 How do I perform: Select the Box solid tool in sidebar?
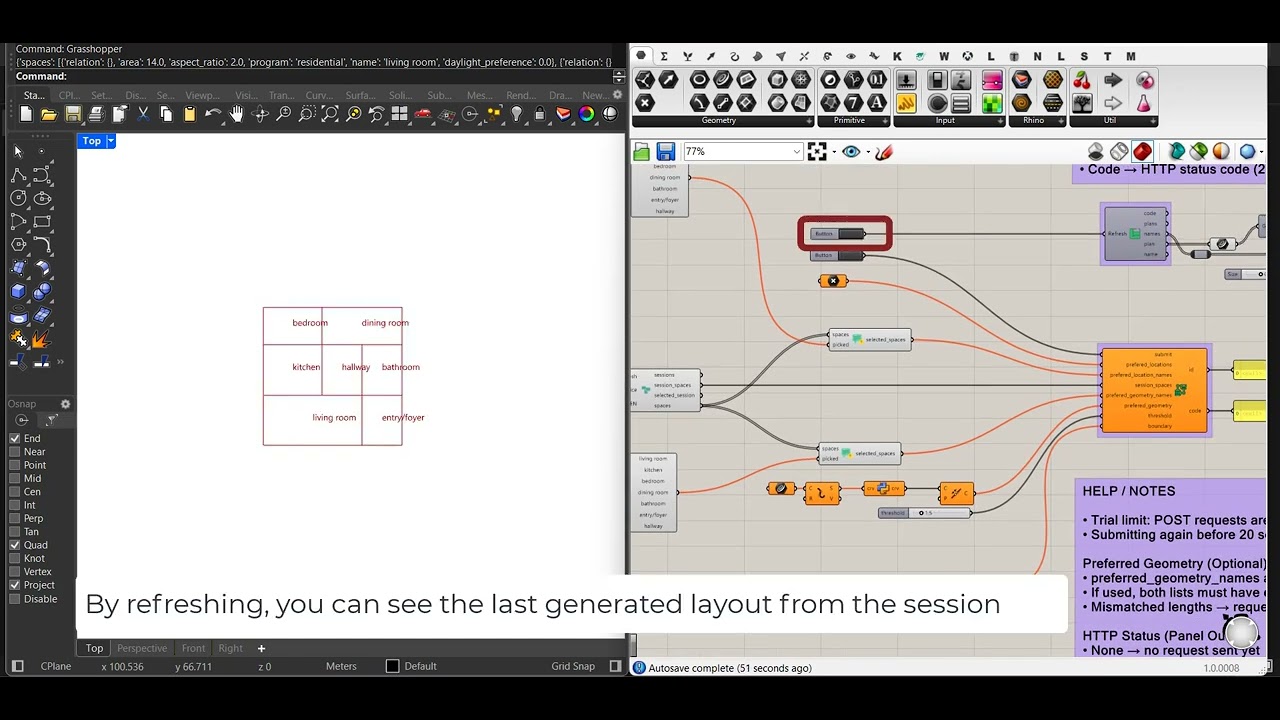pos(18,291)
